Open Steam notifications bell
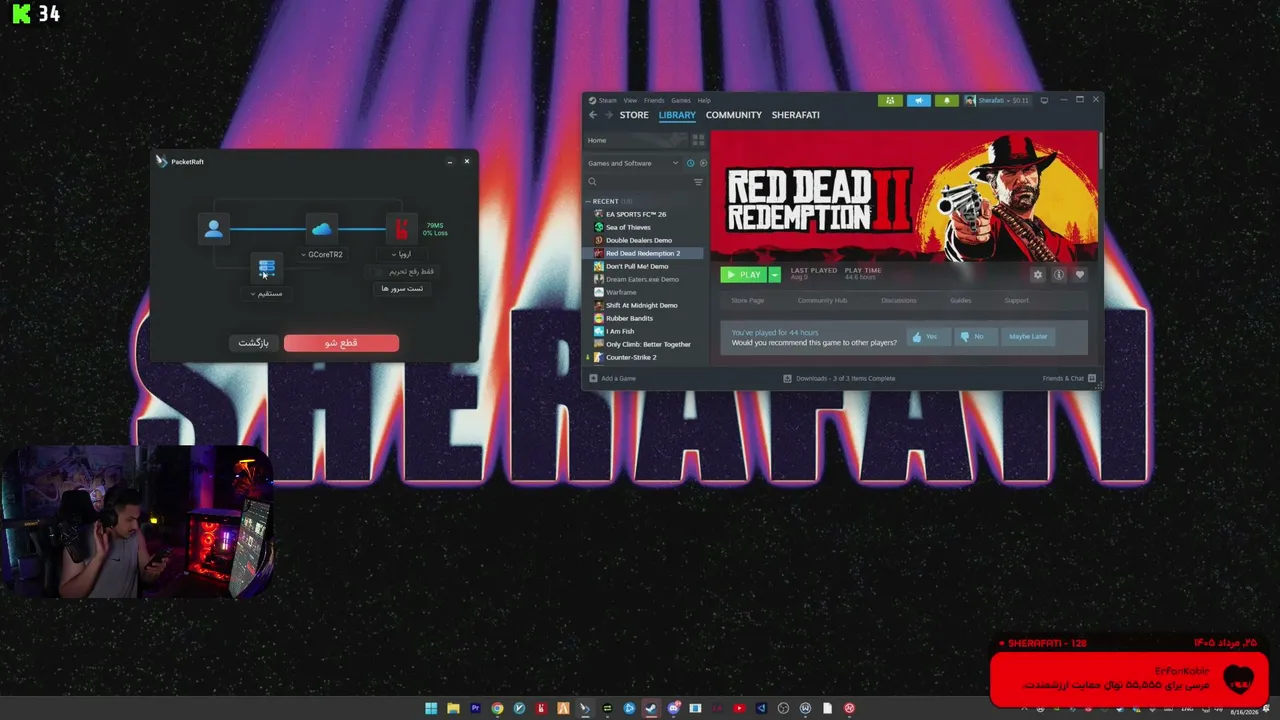The height and width of the screenshot is (720, 1280). coord(946,100)
